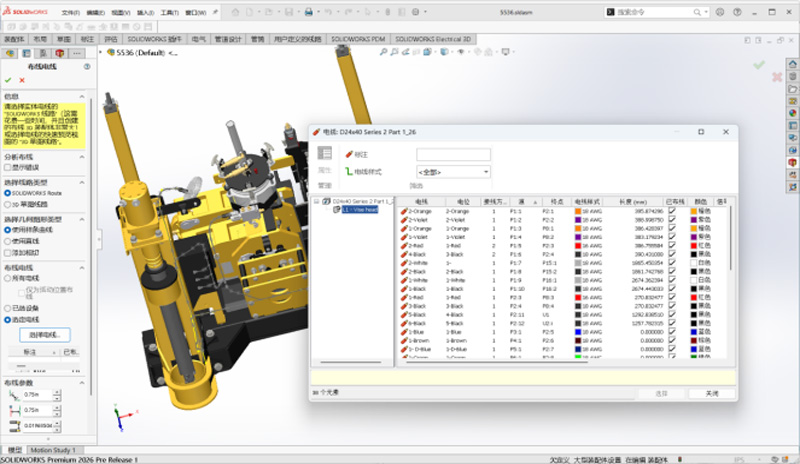Select the SOLIDWORKS Route radio option

(x=8, y=192)
